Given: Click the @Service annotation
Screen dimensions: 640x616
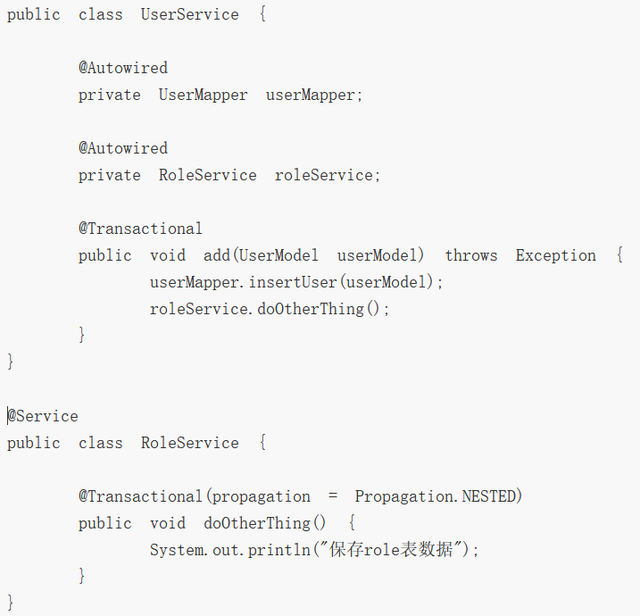Looking at the screenshot, I should 43,416.
